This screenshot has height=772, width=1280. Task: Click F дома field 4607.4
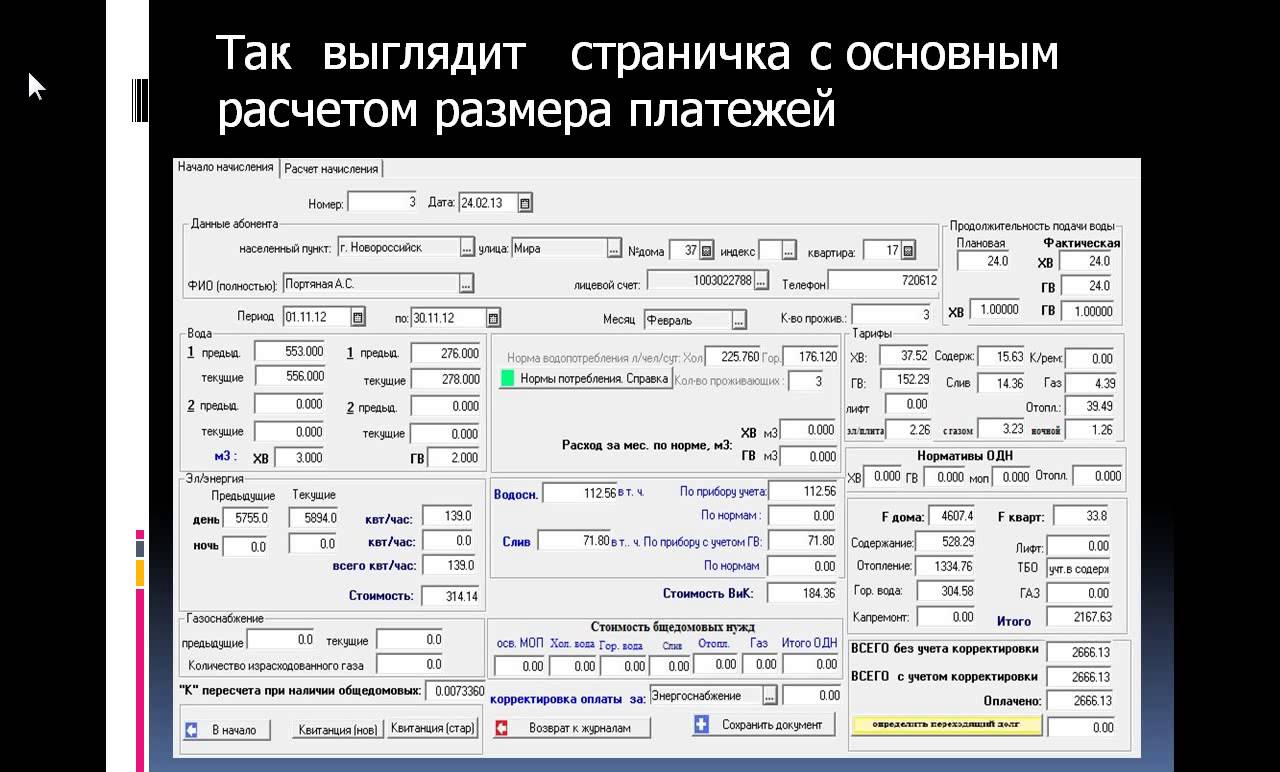(951, 517)
